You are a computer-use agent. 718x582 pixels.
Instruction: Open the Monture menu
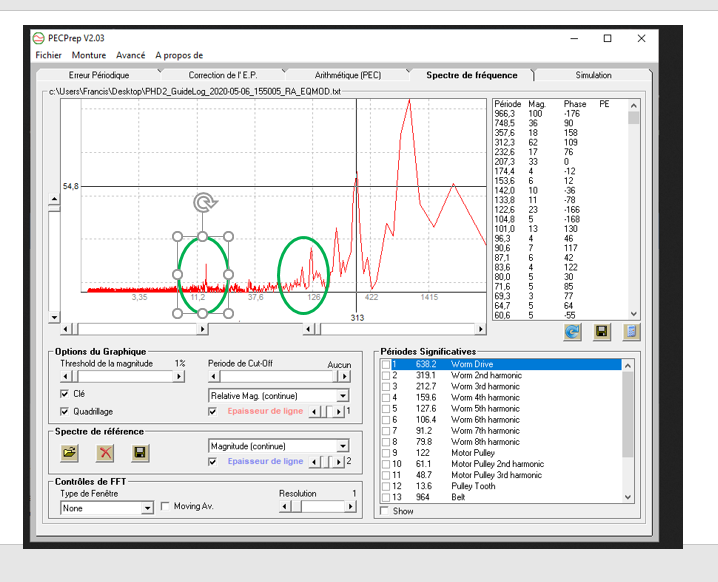[89, 55]
